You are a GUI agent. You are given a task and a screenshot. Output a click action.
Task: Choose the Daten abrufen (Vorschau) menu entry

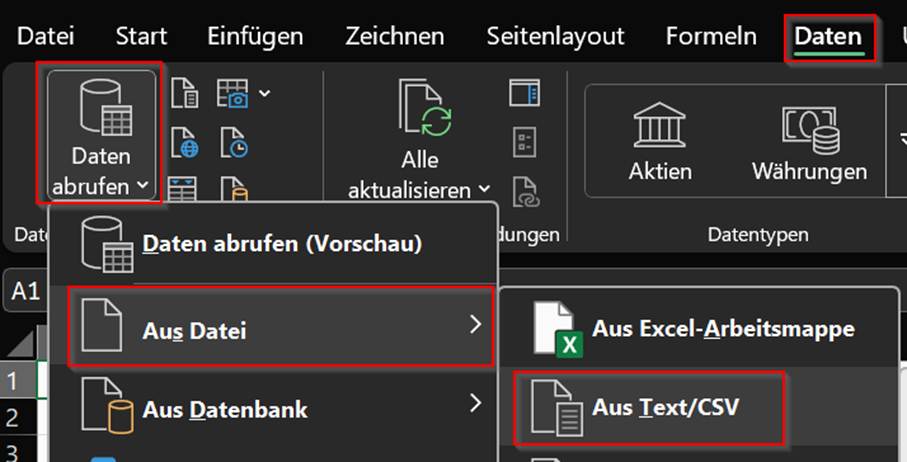tap(282, 243)
